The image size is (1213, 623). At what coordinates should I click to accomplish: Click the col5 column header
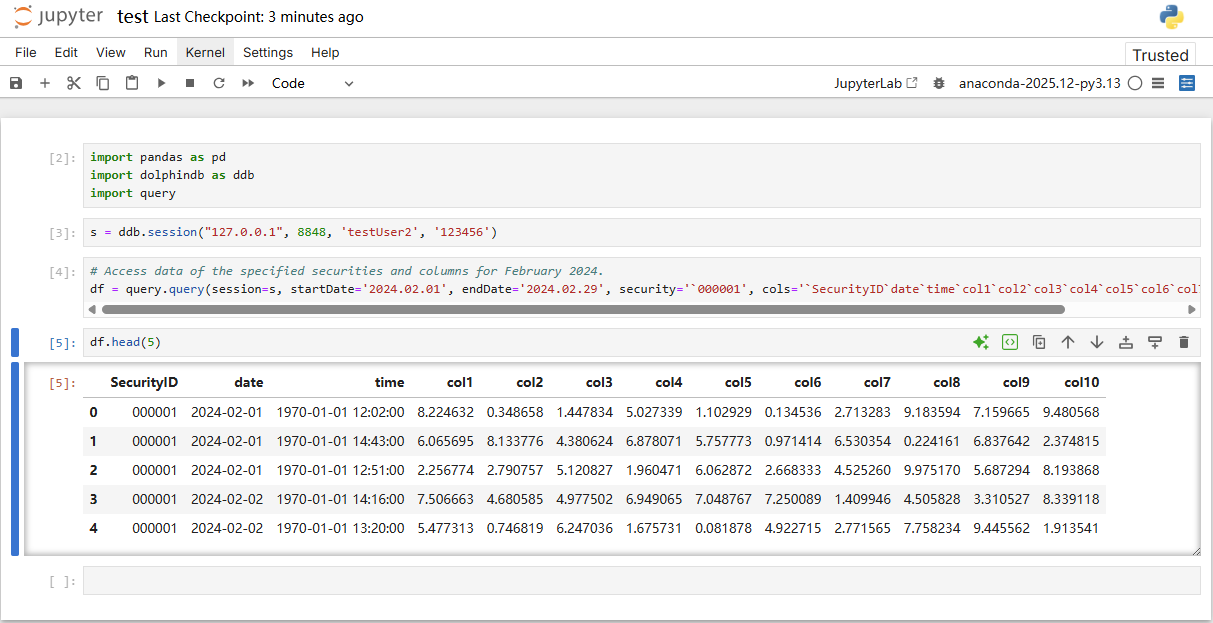click(738, 382)
